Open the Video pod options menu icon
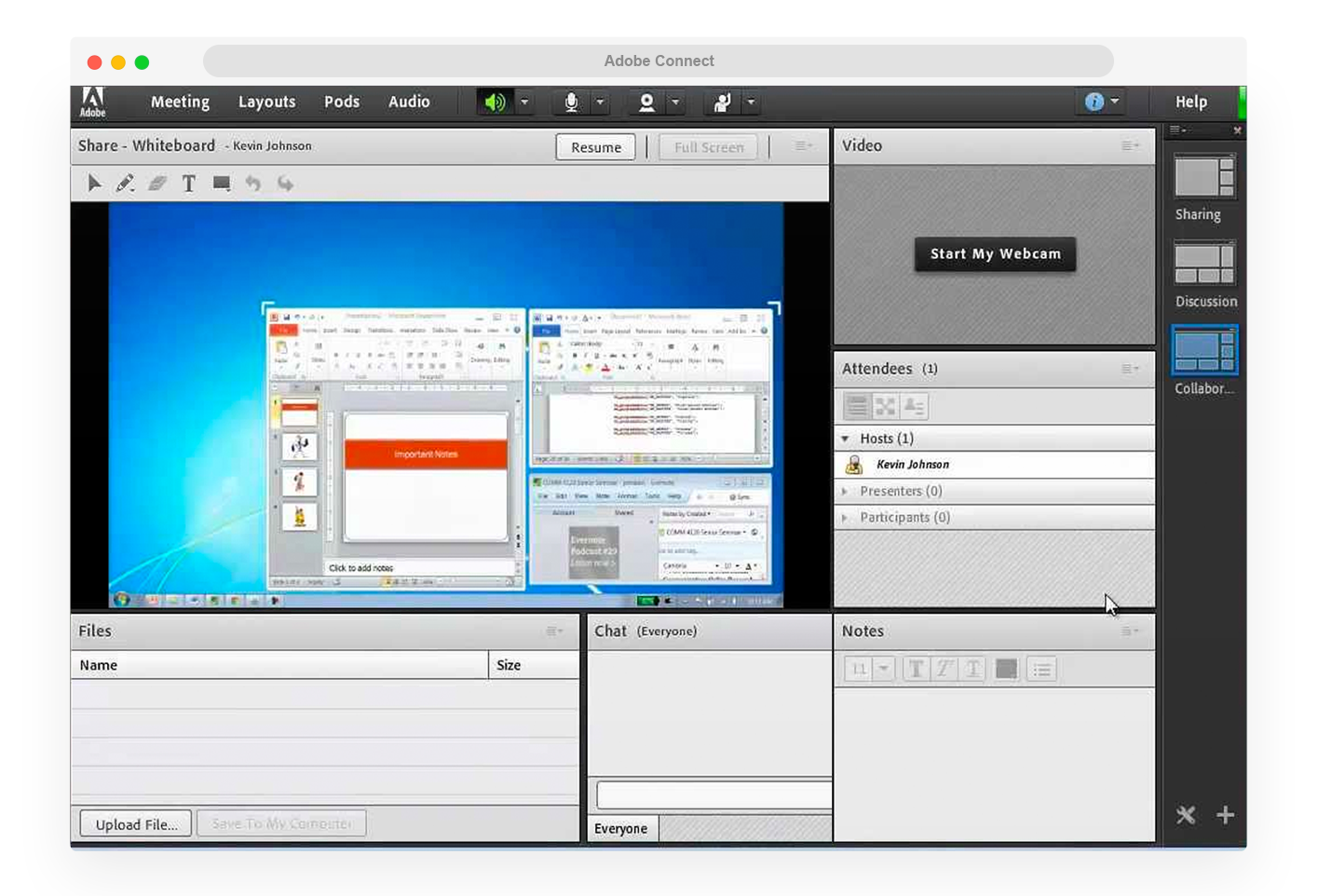 click(x=1130, y=146)
